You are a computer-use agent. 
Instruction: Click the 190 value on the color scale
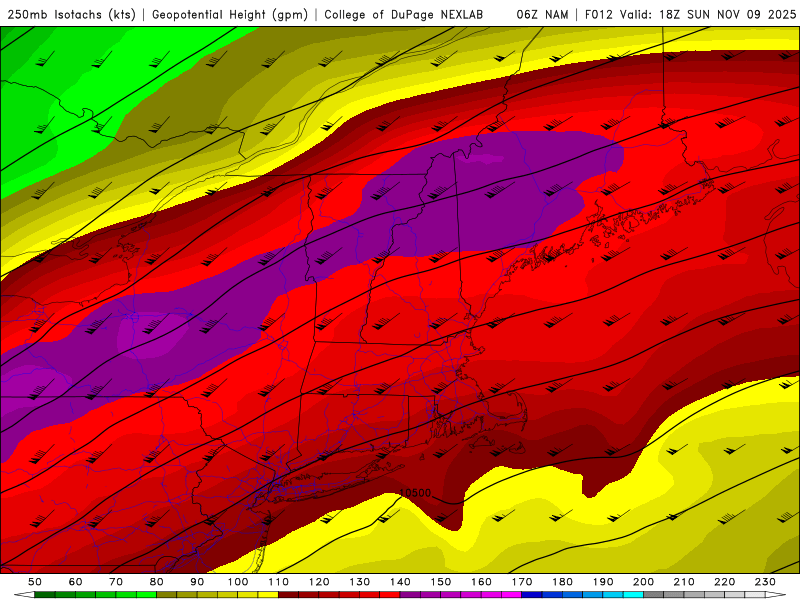603,582
